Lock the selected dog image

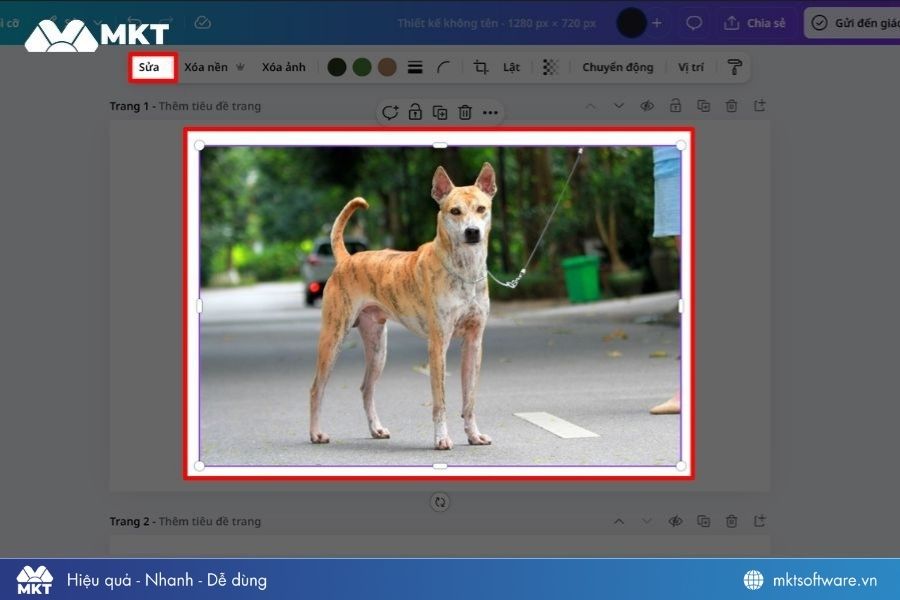[x=414, y=112]
